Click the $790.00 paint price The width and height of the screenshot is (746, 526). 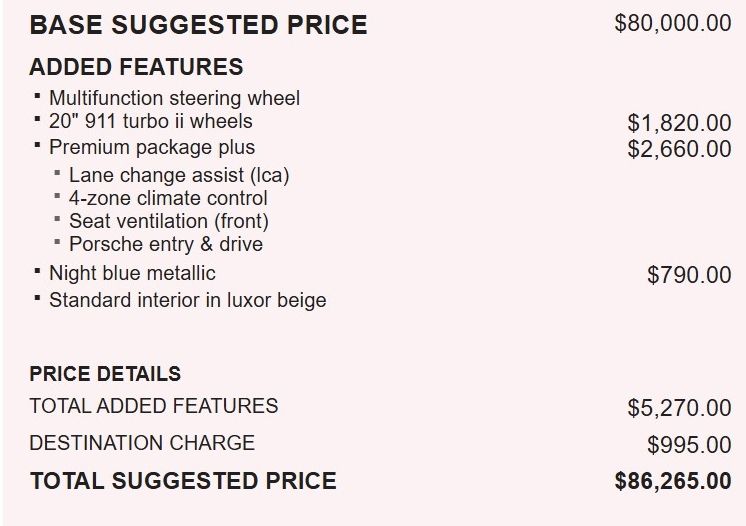coord(689,275)
